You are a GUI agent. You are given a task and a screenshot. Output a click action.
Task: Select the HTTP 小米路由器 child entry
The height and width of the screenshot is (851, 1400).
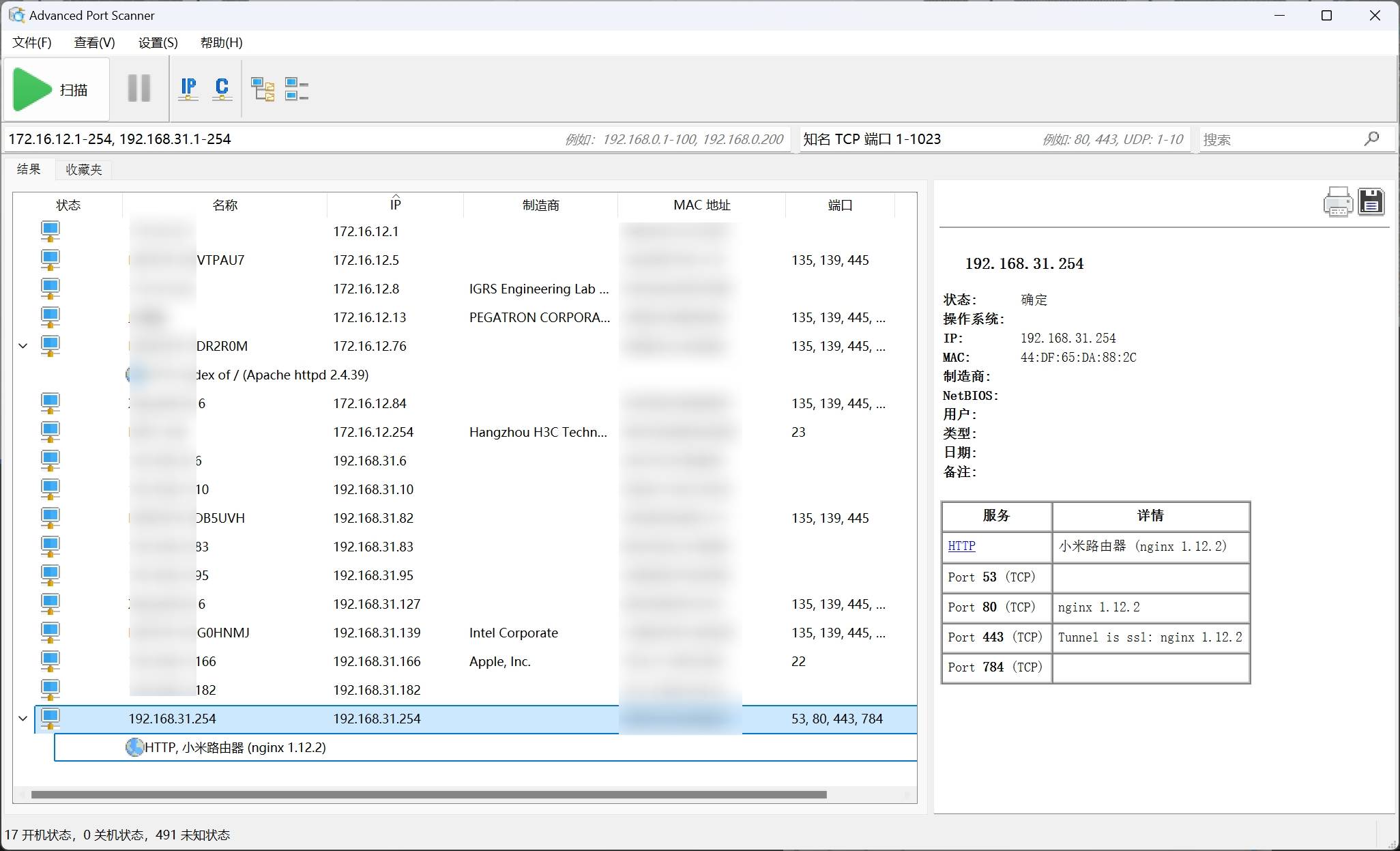[x=235, y=747]
